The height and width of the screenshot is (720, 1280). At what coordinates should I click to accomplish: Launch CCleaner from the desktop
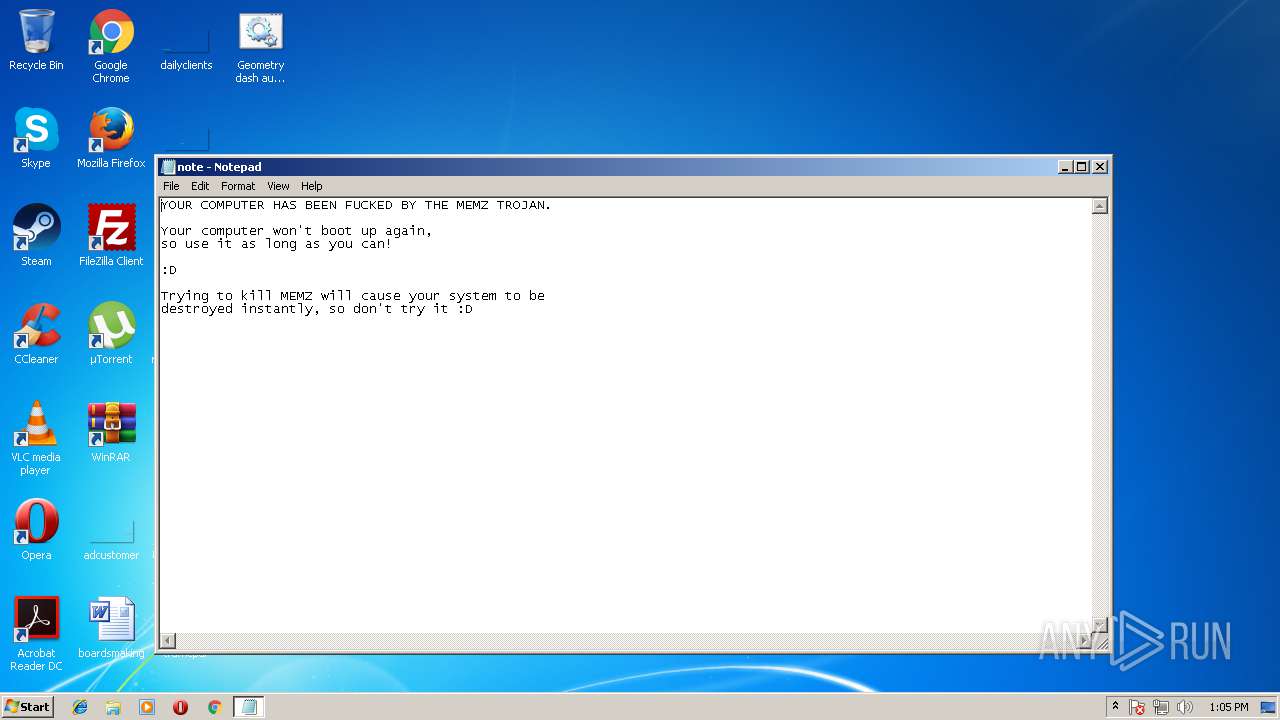36,334
